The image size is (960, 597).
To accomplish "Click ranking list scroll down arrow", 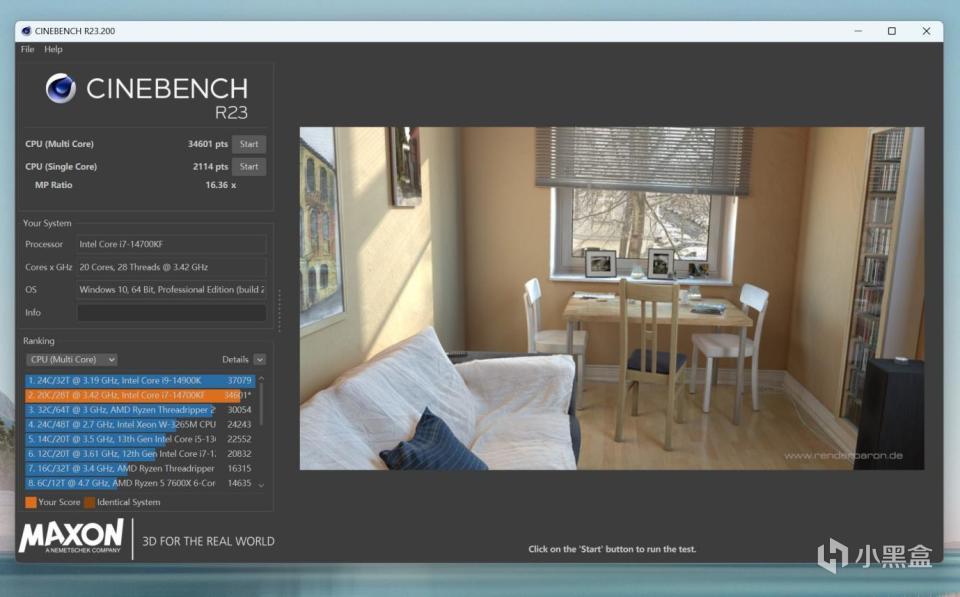I will click(261, 485).
